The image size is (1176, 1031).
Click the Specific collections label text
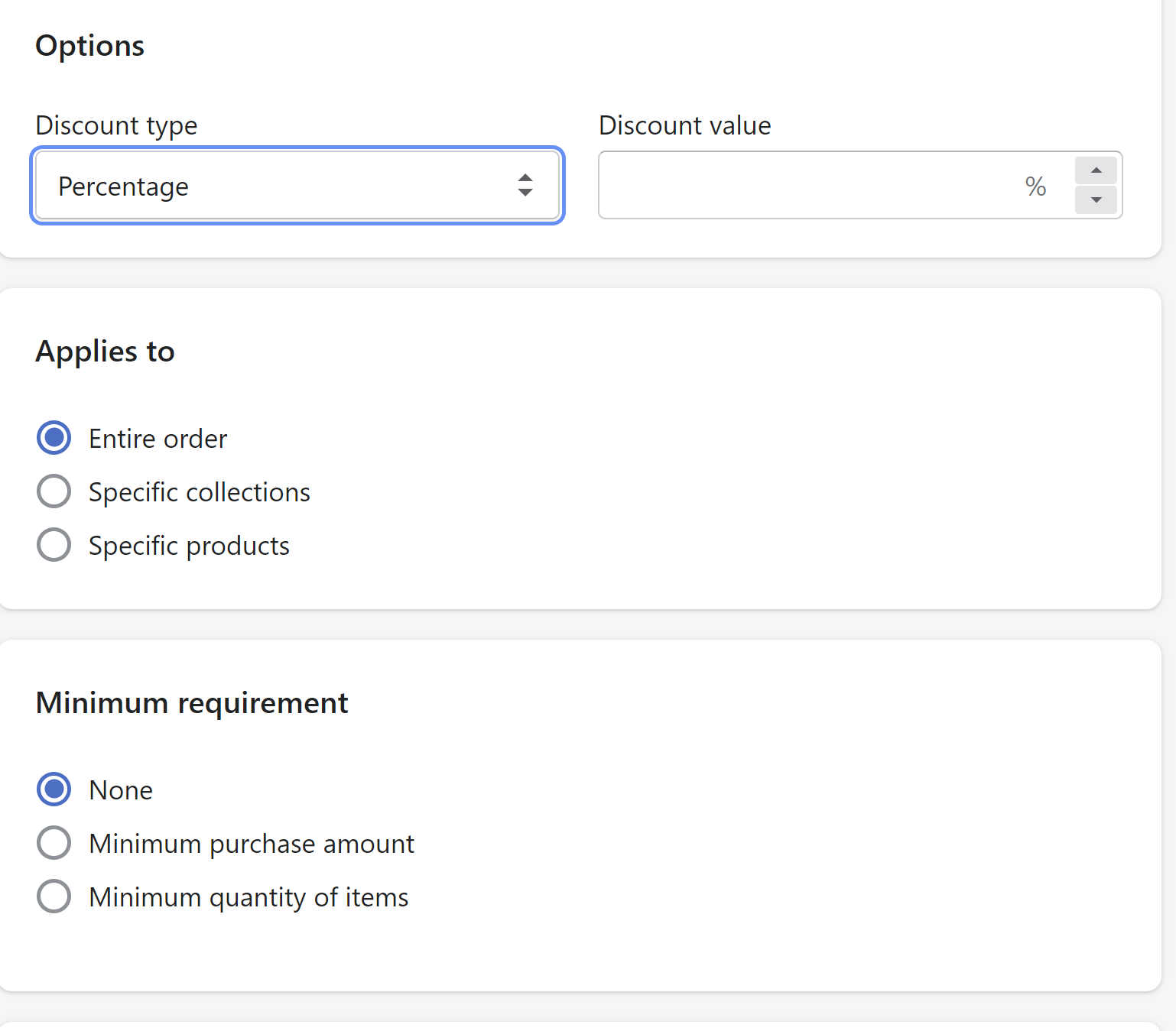tap(200, 492)
